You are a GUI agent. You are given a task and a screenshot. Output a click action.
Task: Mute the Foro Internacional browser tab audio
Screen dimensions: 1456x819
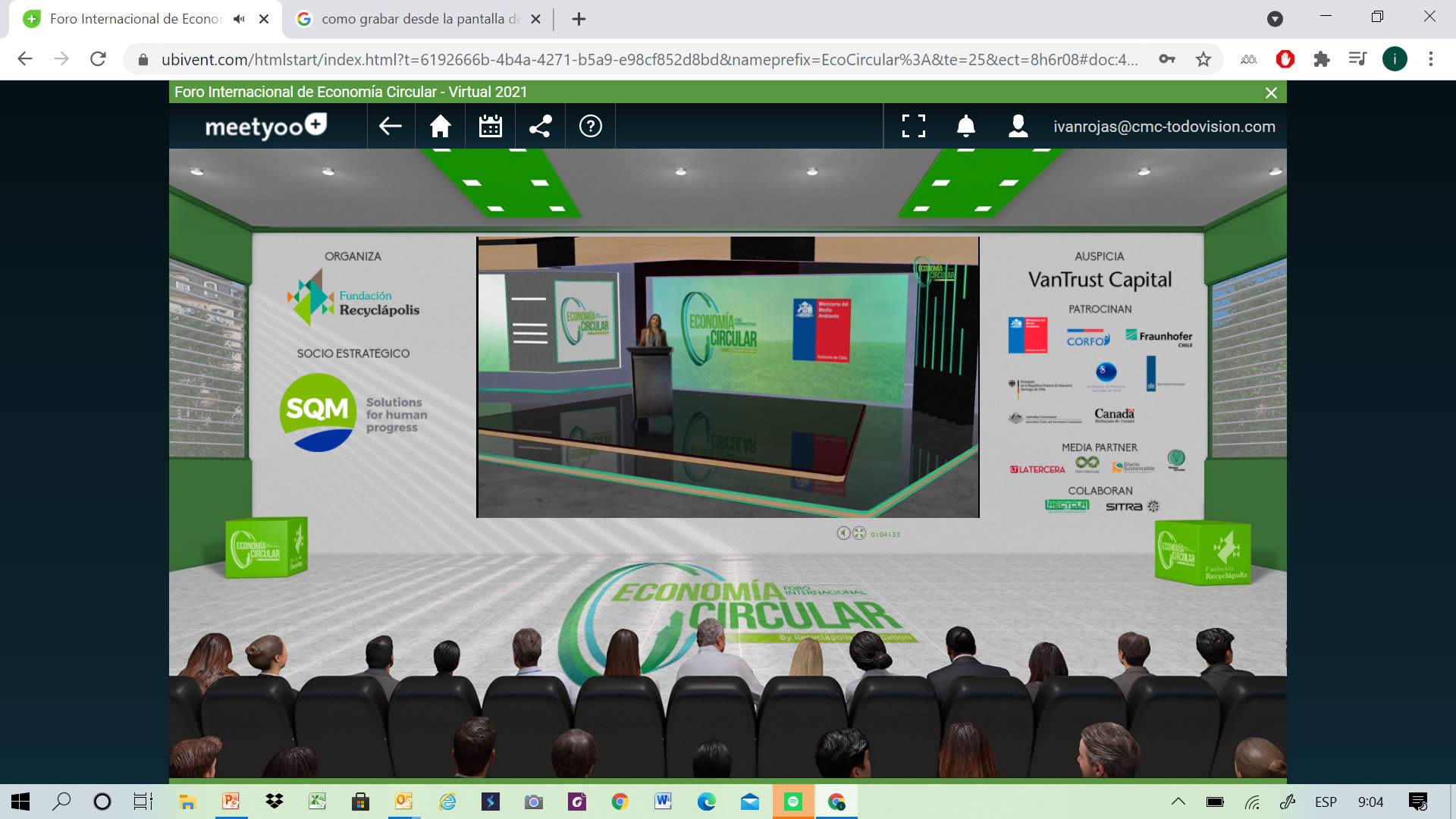(239, 19)
